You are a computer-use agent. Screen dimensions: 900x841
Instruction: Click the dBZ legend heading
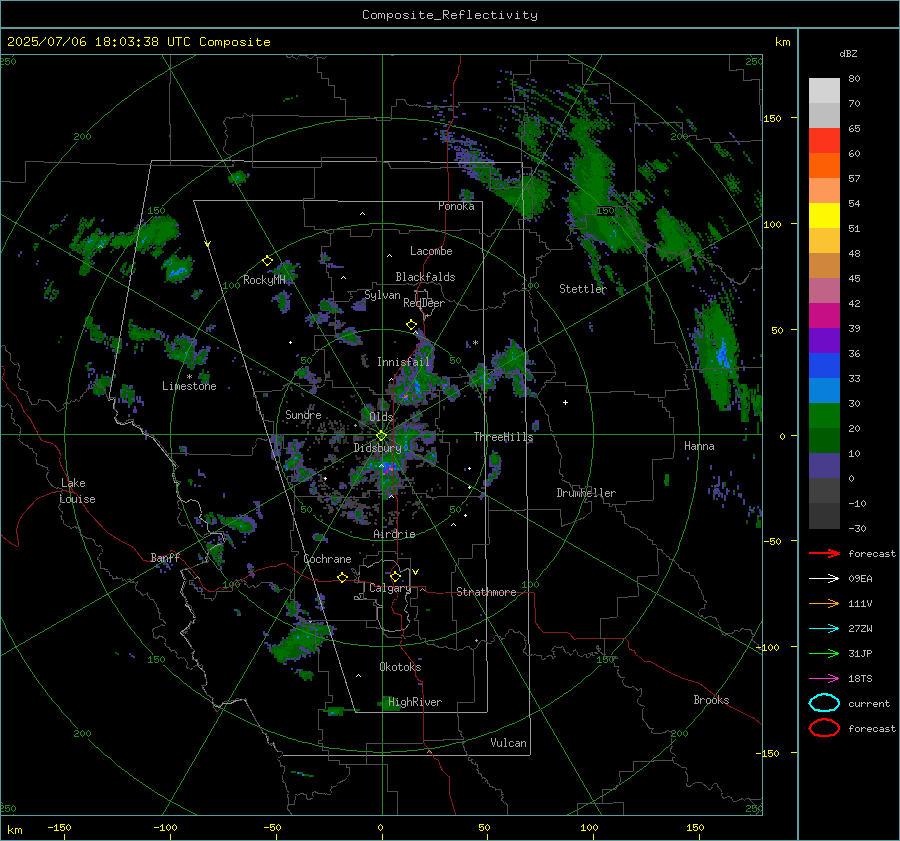[848, 53]
